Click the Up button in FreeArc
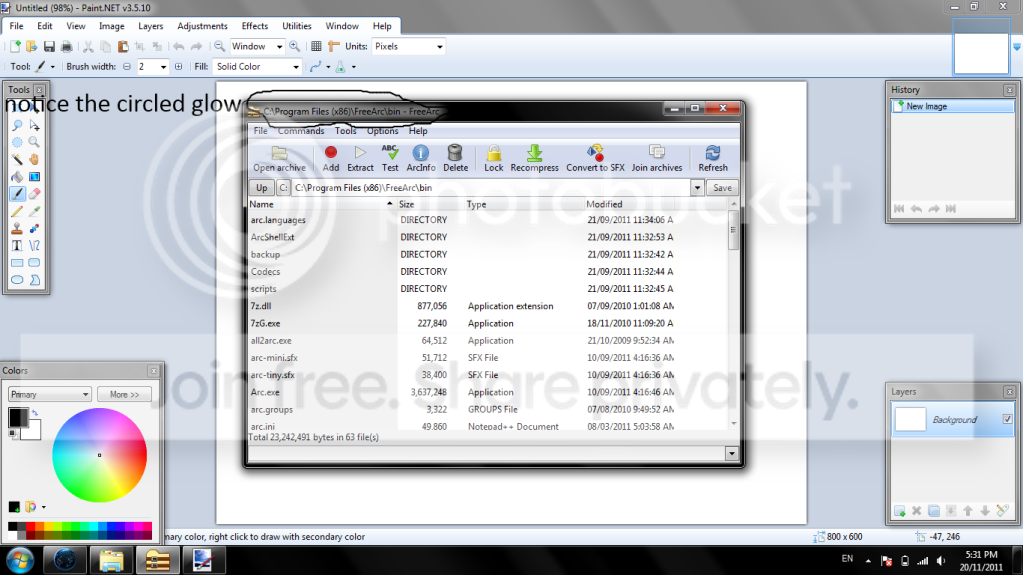Screen dimensions: 1023x575 tap(262, 188)
